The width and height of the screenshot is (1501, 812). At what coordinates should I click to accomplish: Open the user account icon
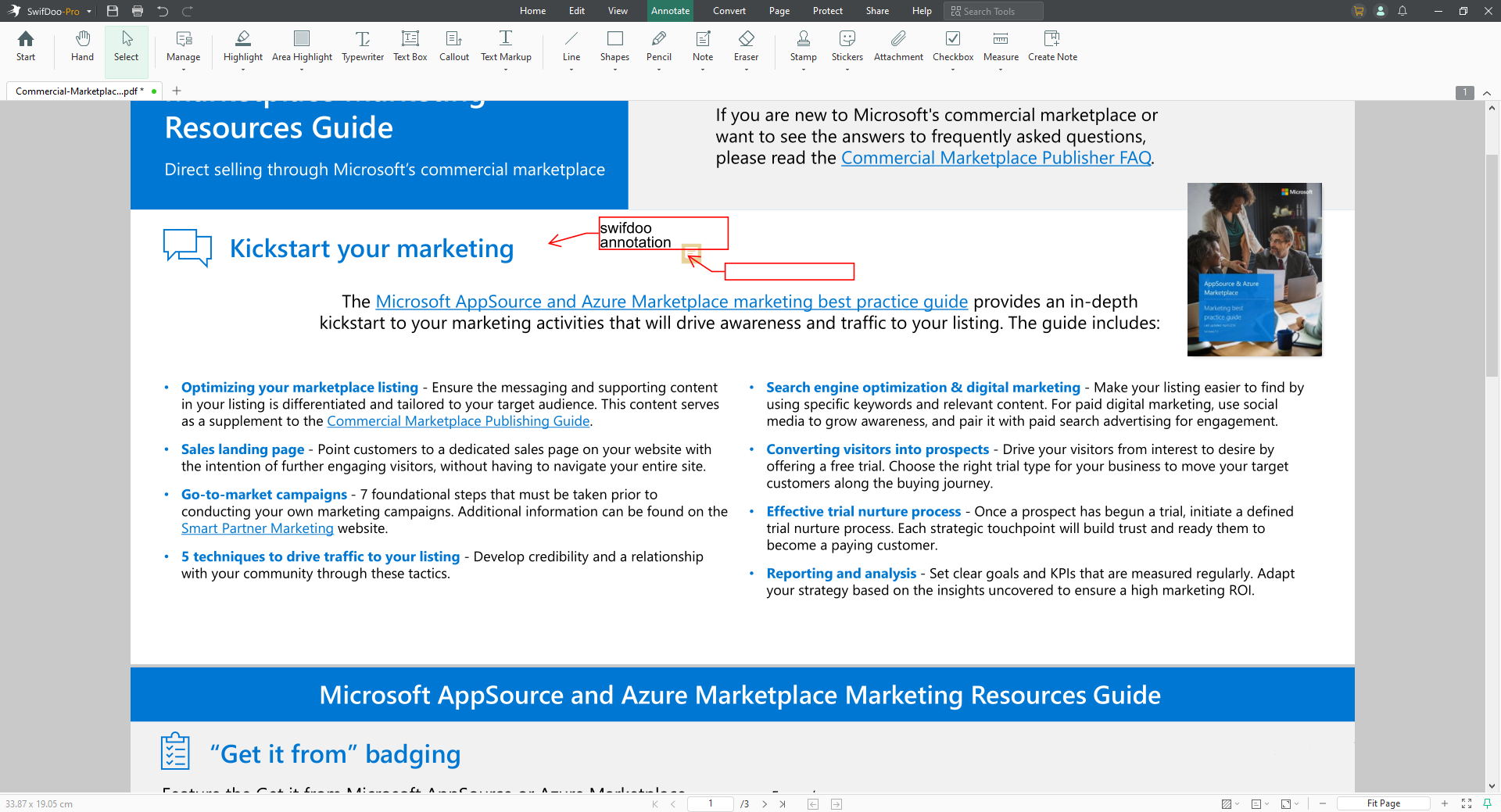pyautogui.click(x=1381, y=11)
